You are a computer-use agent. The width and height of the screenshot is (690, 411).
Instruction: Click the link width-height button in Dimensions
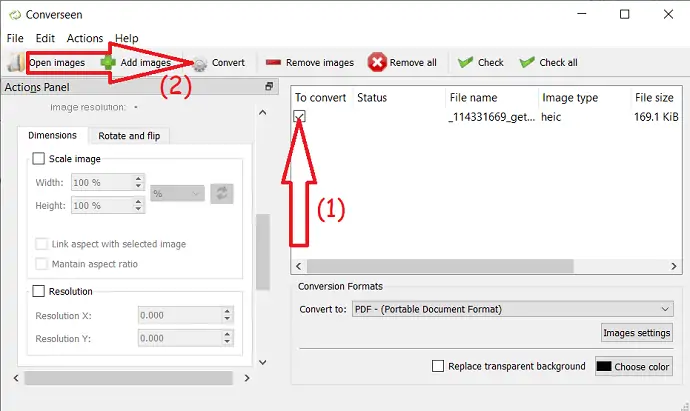point(222,193)
